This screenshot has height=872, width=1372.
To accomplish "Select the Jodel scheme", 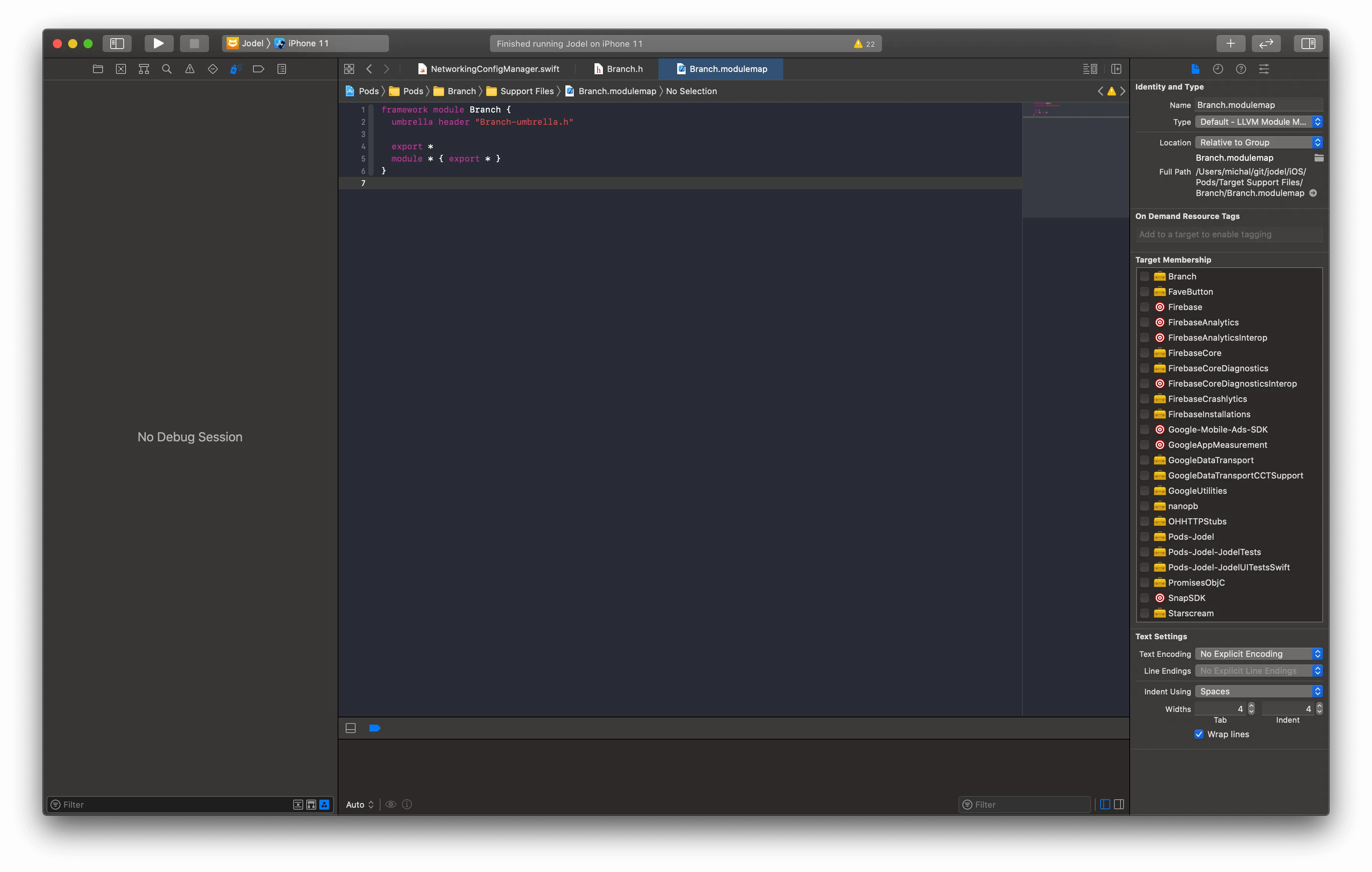I will (245, 43).
